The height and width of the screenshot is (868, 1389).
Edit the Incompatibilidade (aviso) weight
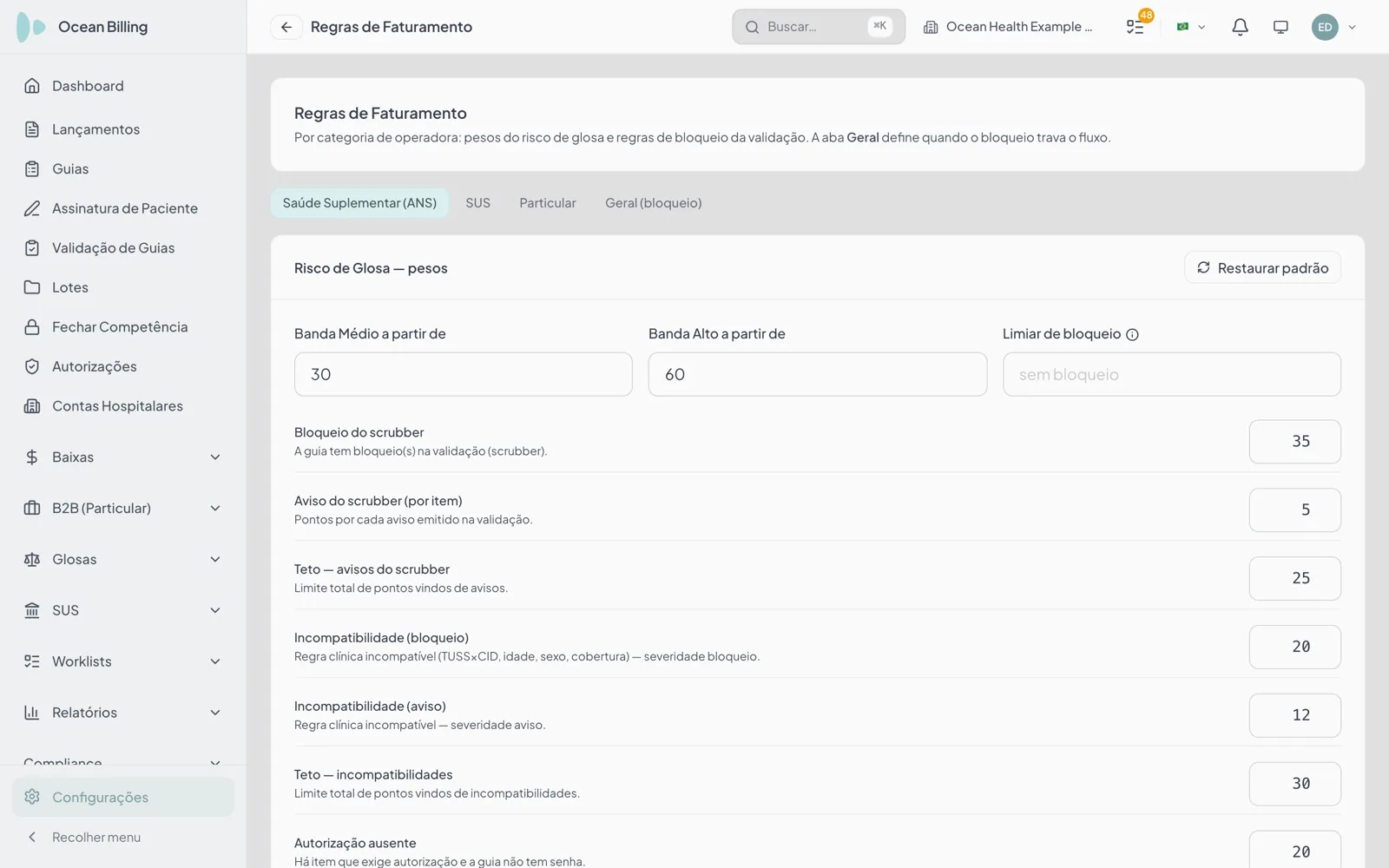[x=1295, y=716]
